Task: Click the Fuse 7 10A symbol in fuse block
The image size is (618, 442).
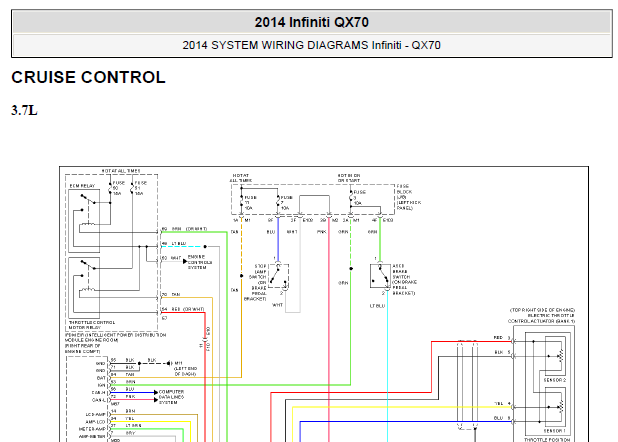Action: (279, 202)
